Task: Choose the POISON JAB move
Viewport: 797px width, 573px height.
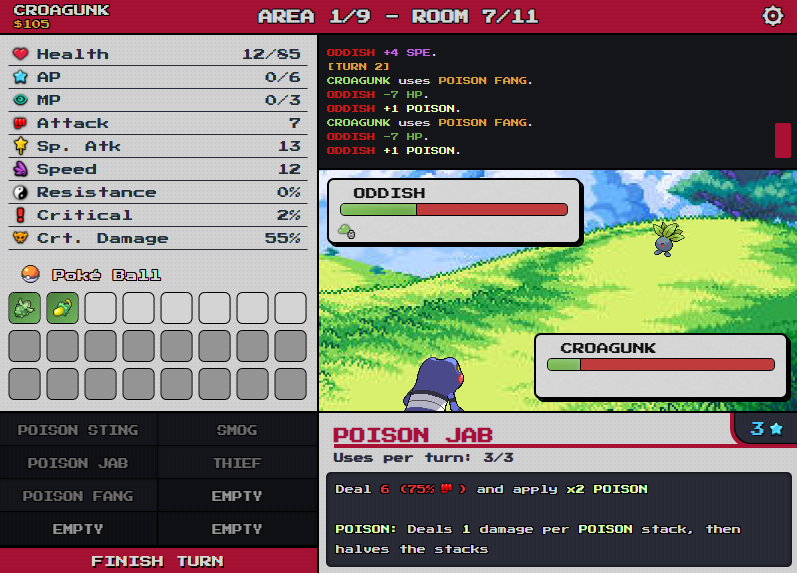Action: tap(78, 463)
